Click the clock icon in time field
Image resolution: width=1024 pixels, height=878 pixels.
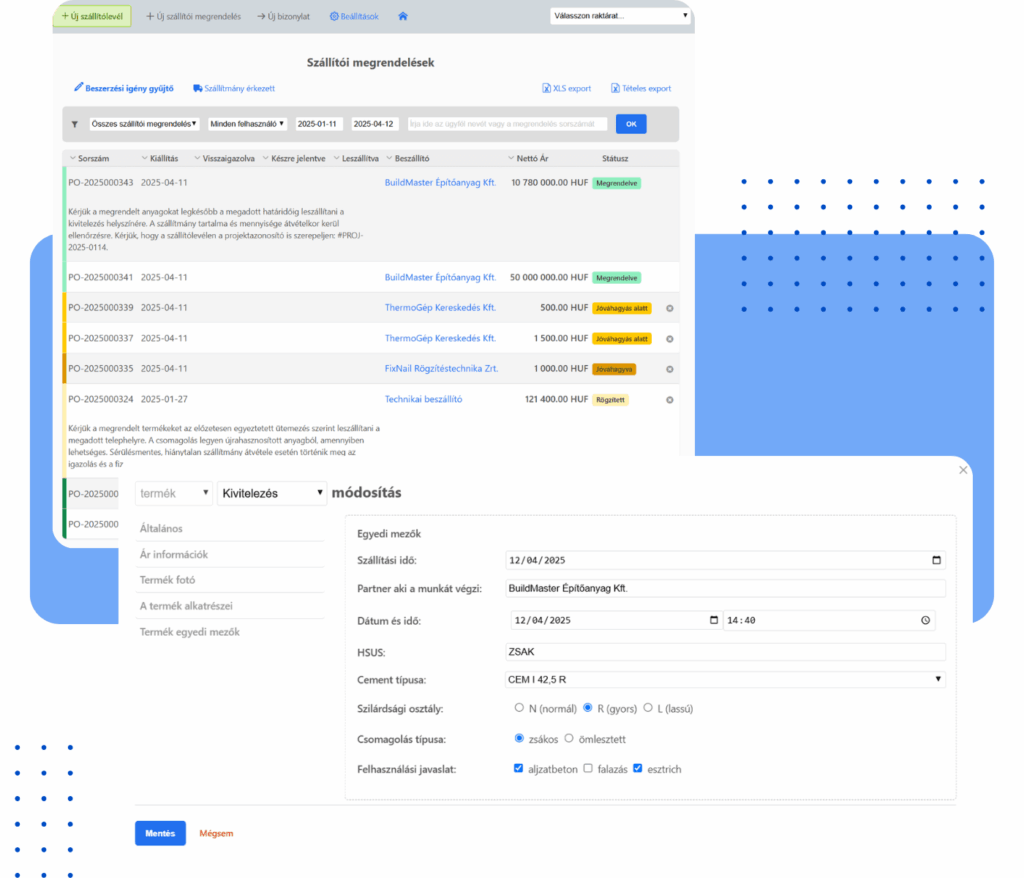coord(925,620)
